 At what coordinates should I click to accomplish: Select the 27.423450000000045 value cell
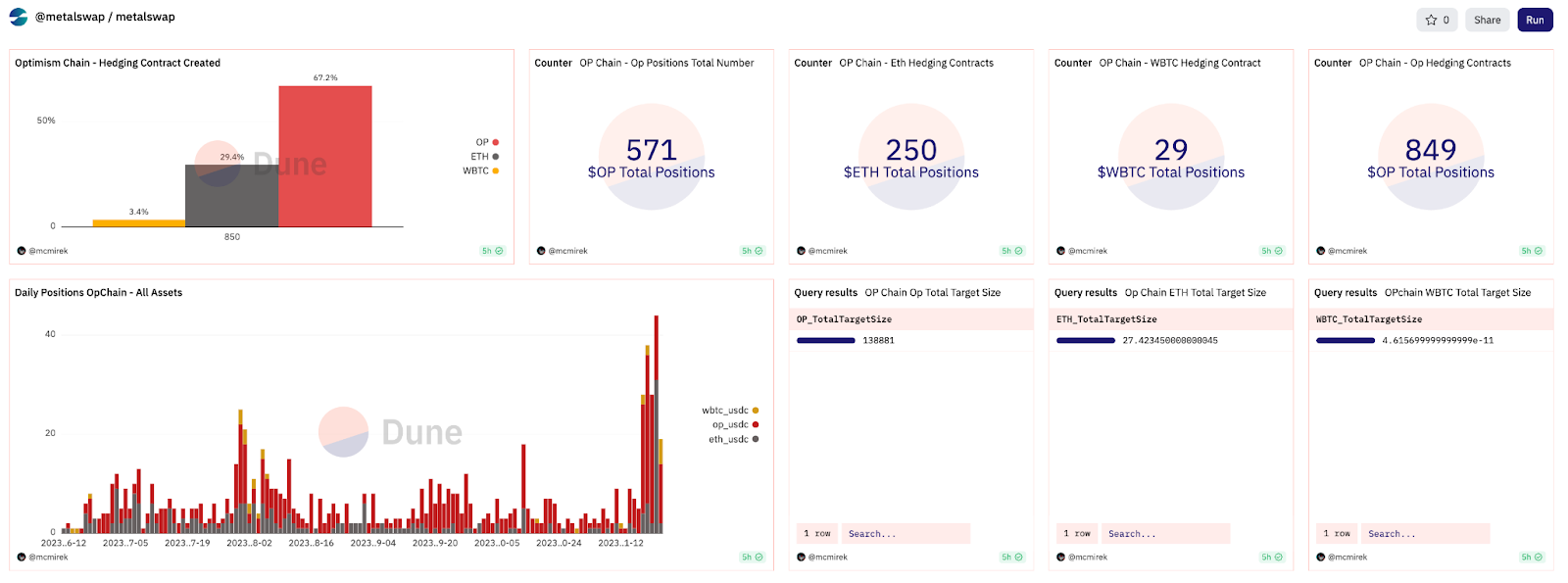(x=1171, y=341)
